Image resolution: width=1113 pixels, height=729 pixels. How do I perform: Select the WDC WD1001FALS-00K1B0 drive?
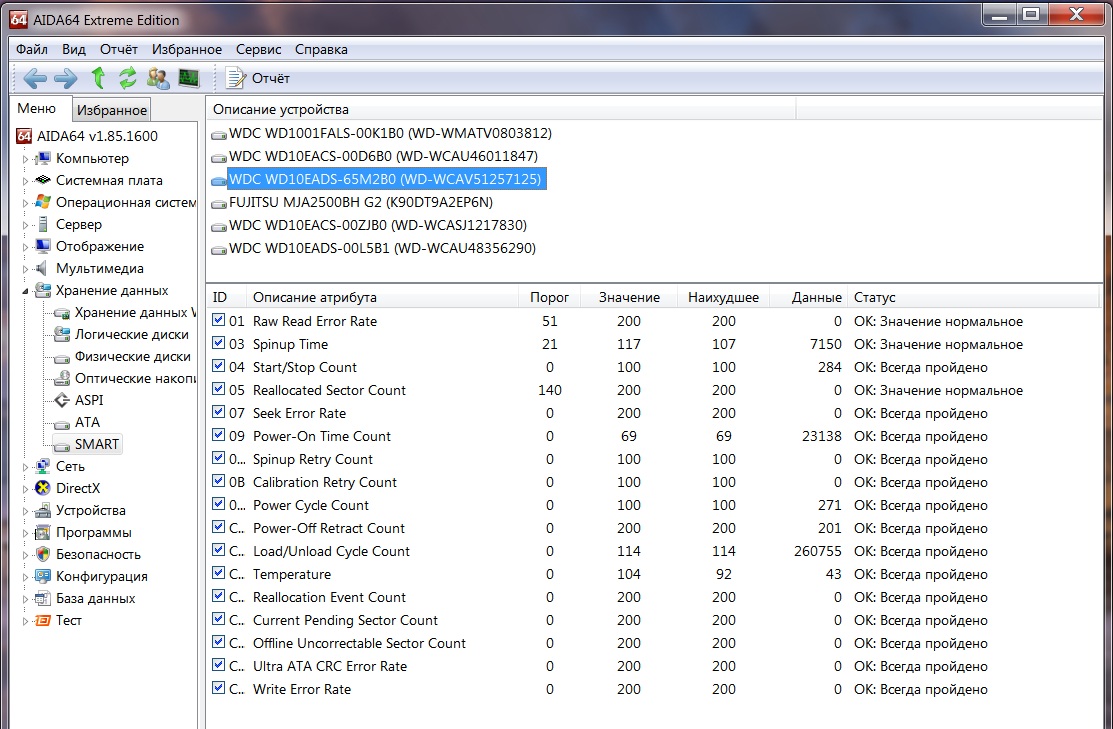click(x=390, y=133)
